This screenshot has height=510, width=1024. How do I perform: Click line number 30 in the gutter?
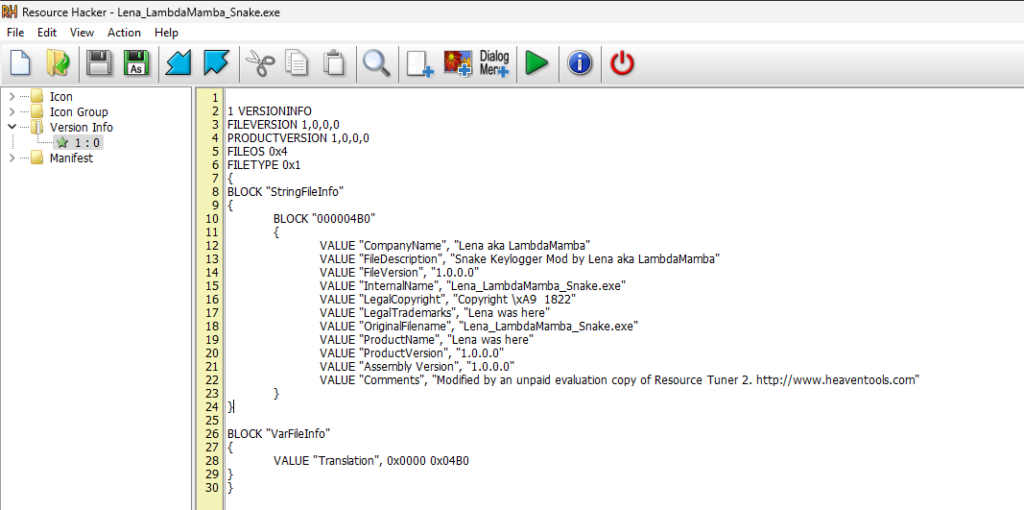212,488
